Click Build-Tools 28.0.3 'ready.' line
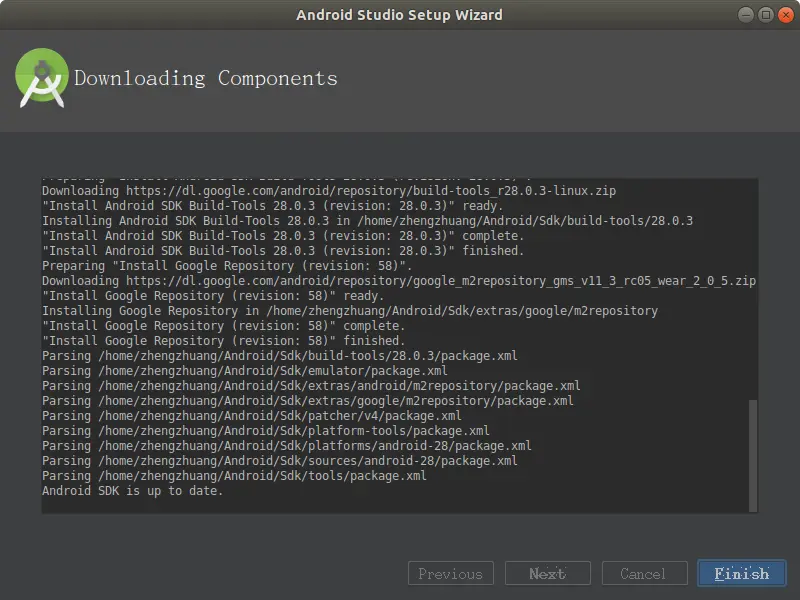The height and width of the screenshot is (600, 800). (272, 206)
